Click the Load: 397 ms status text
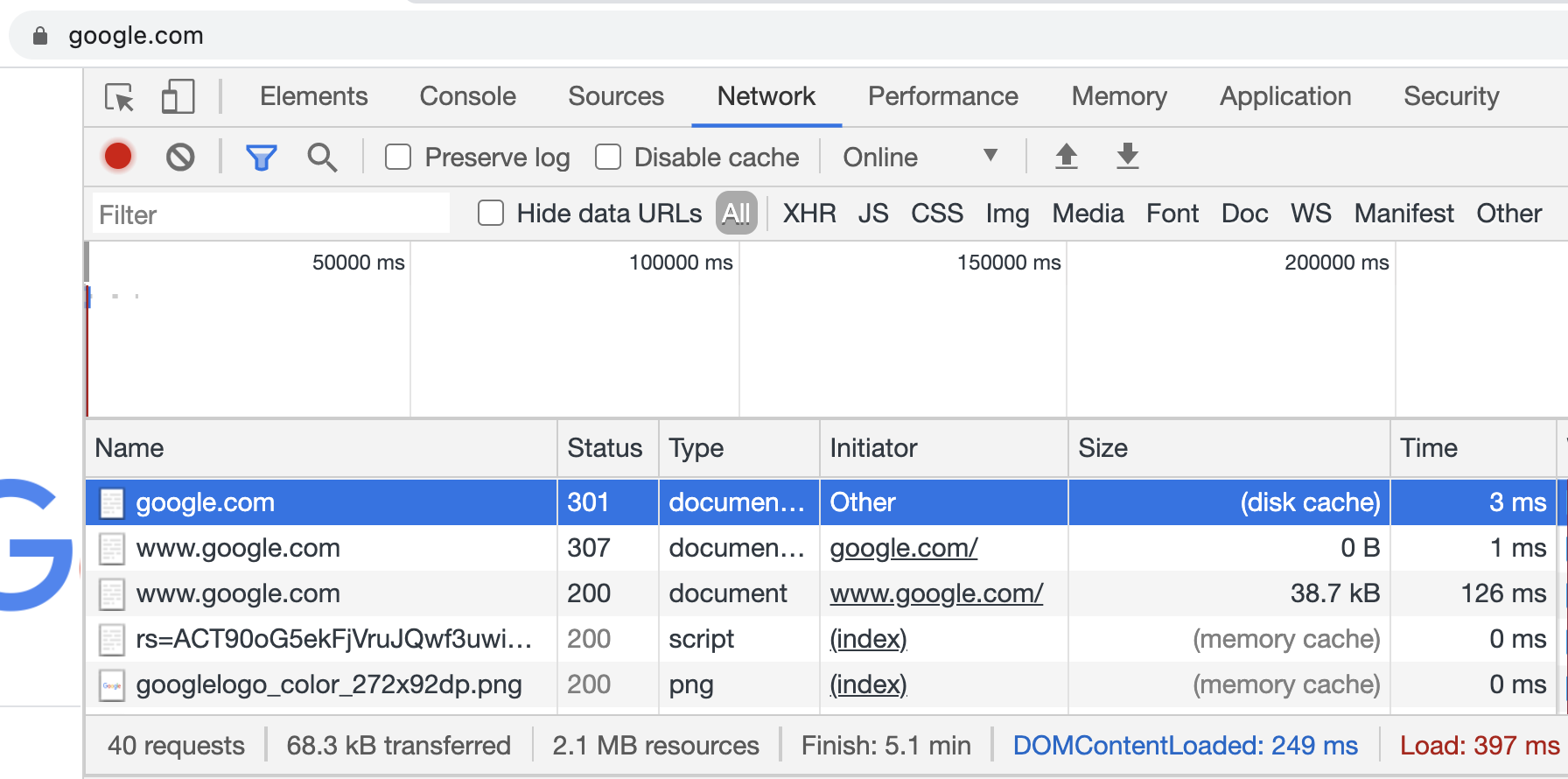The height and width of the screenshot is (779, 1568). (1480, 746)
